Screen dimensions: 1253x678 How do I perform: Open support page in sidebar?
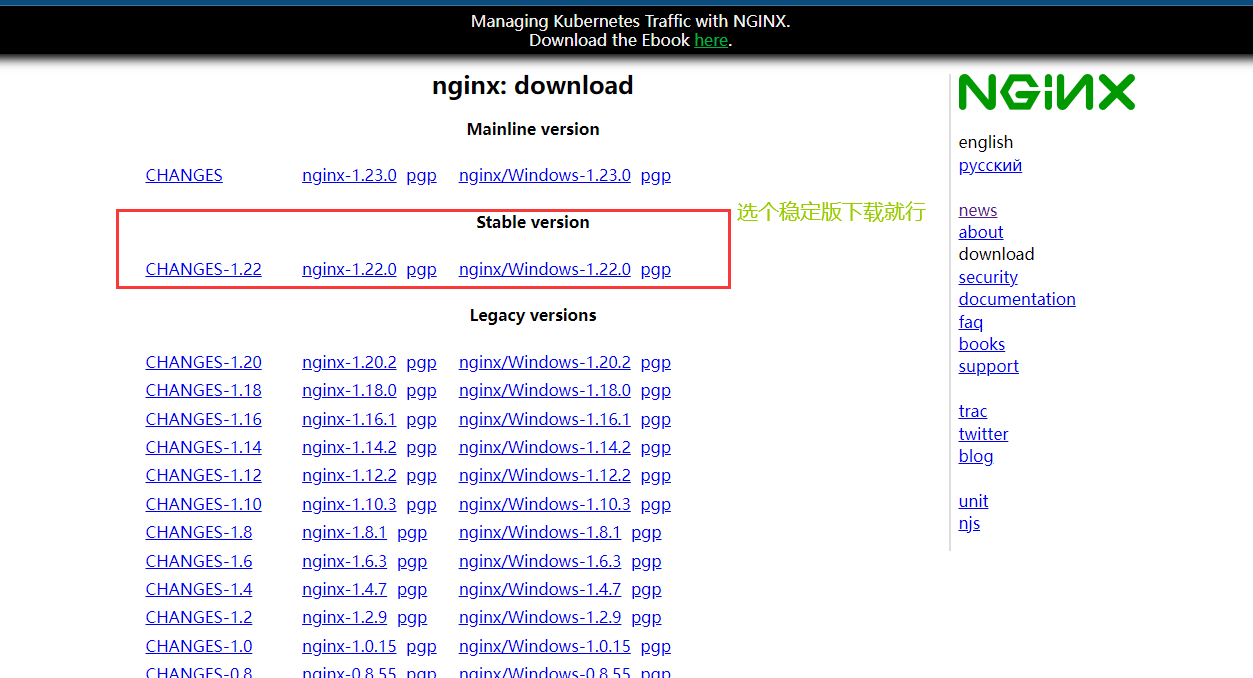click(x=989, y=366)
